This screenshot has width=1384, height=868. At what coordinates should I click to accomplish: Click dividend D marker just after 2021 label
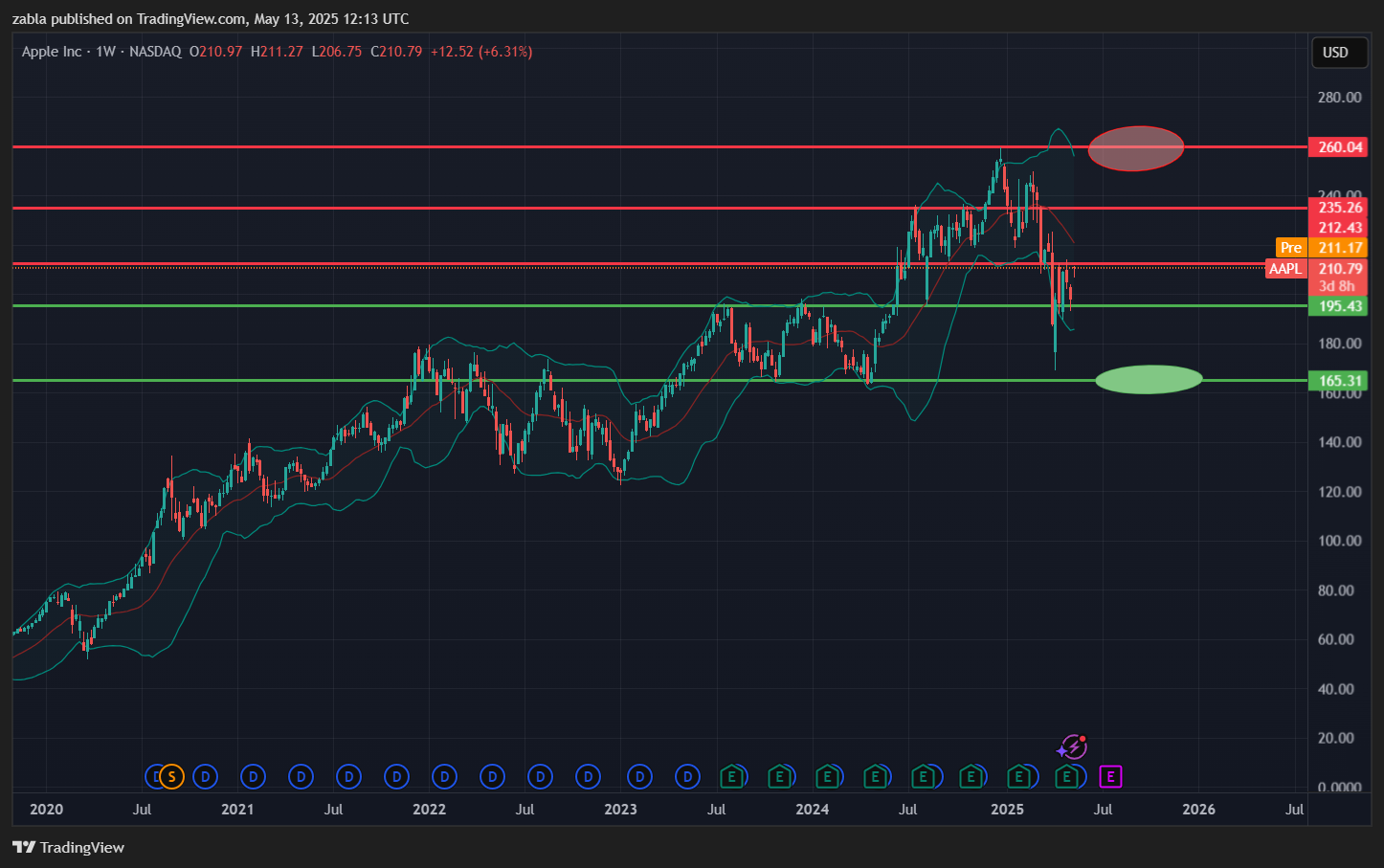(x=253, y=776)
